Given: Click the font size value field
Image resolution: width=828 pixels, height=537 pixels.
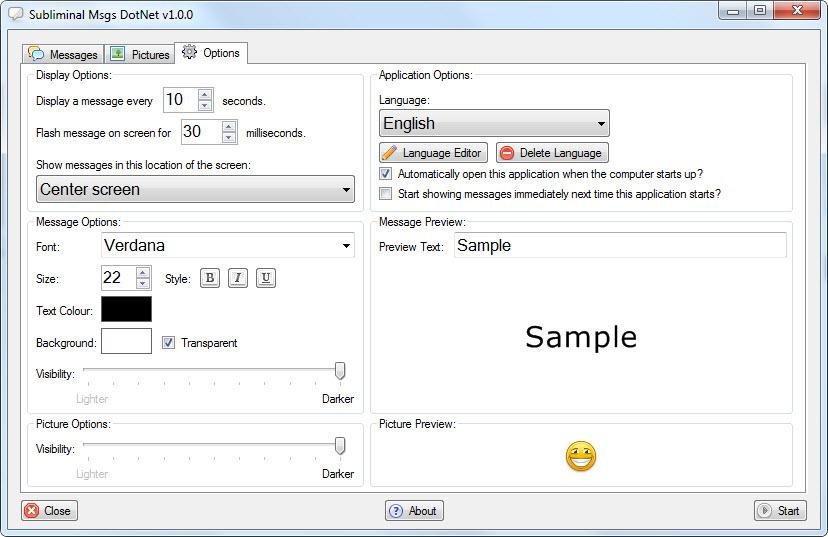Looking at the screenshot, I should click(119, 278).
